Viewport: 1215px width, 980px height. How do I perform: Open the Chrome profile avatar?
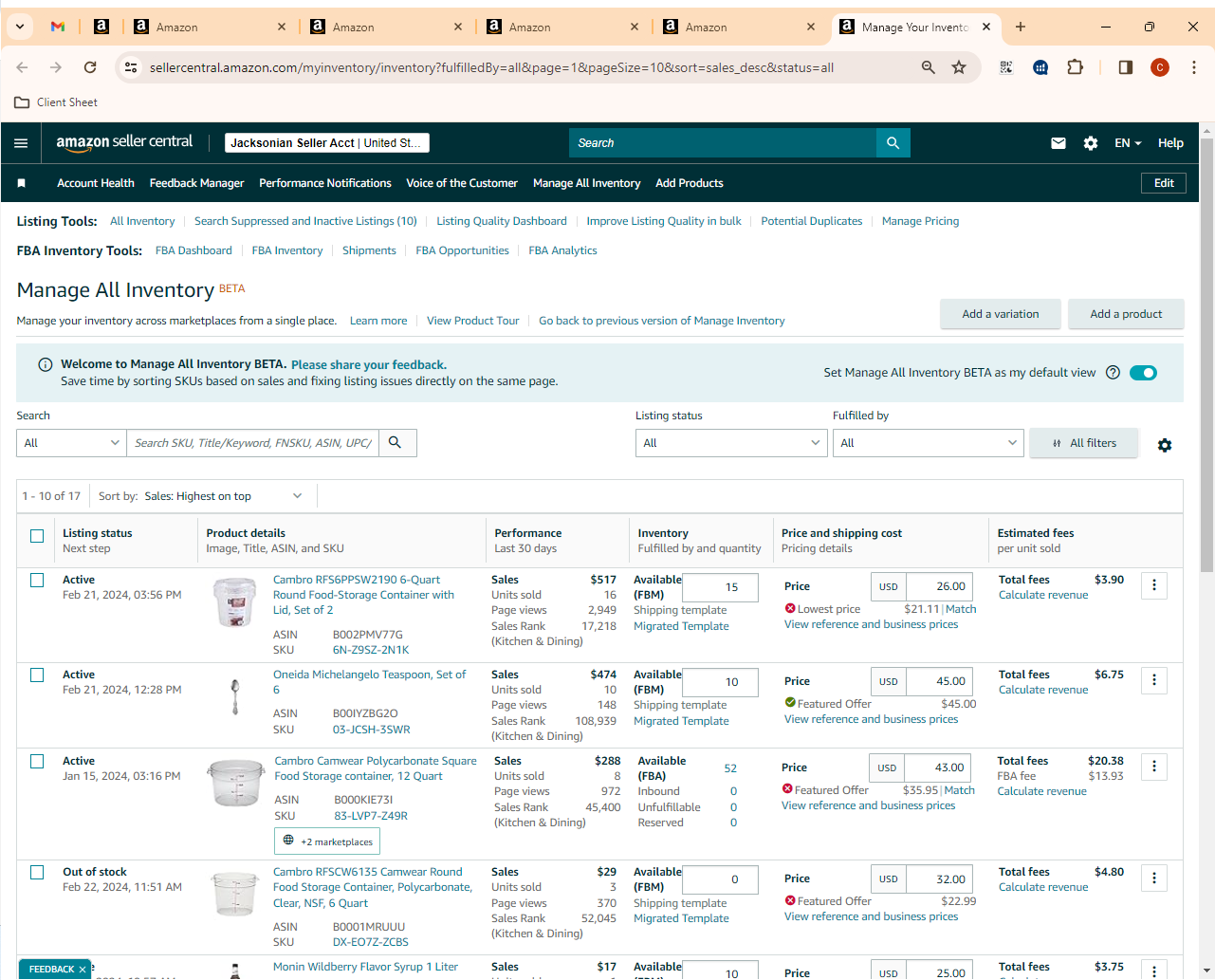click(x=1160, y=67)
